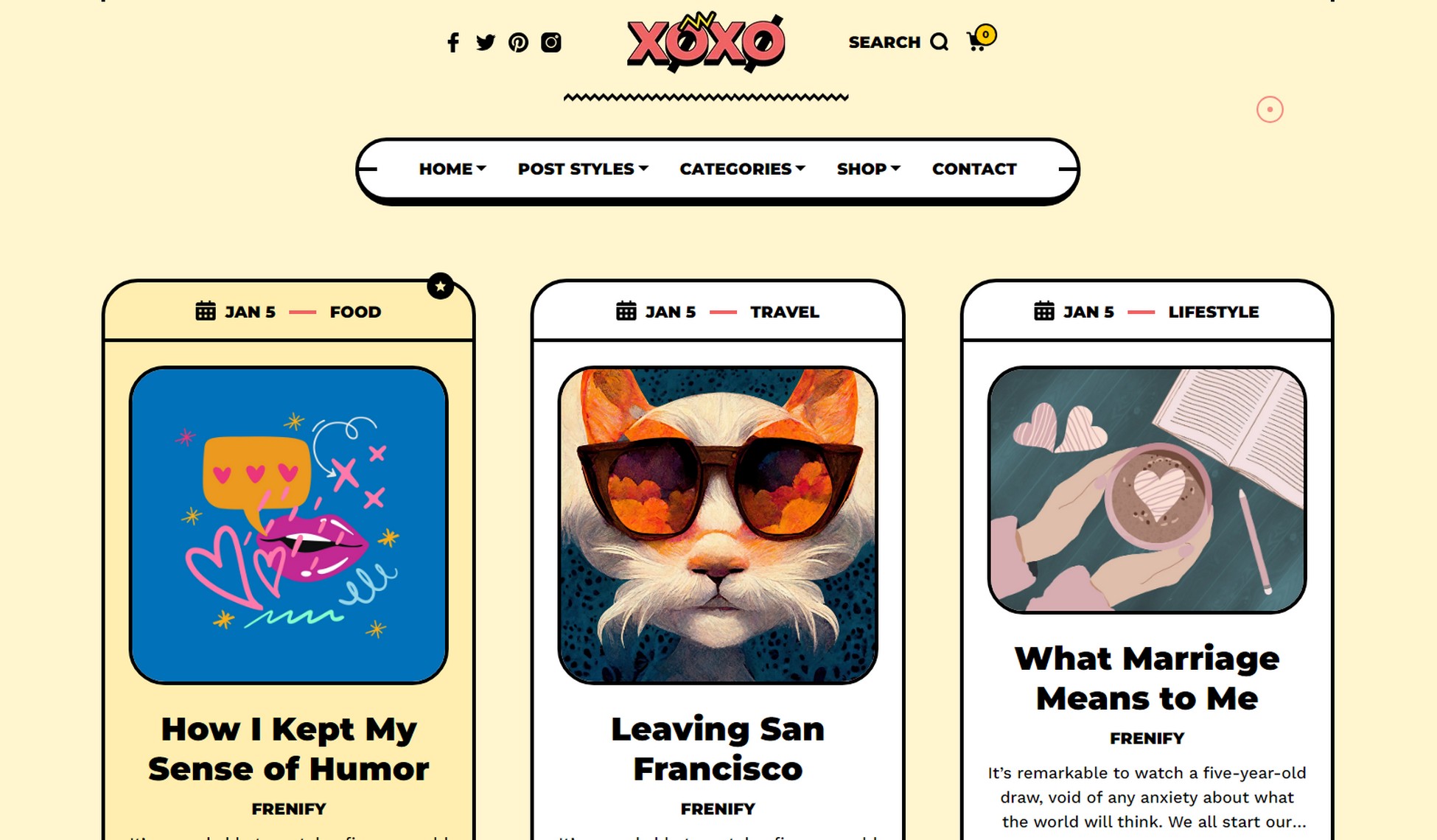Click the Search magnifier icon

[x=940, y=42]
